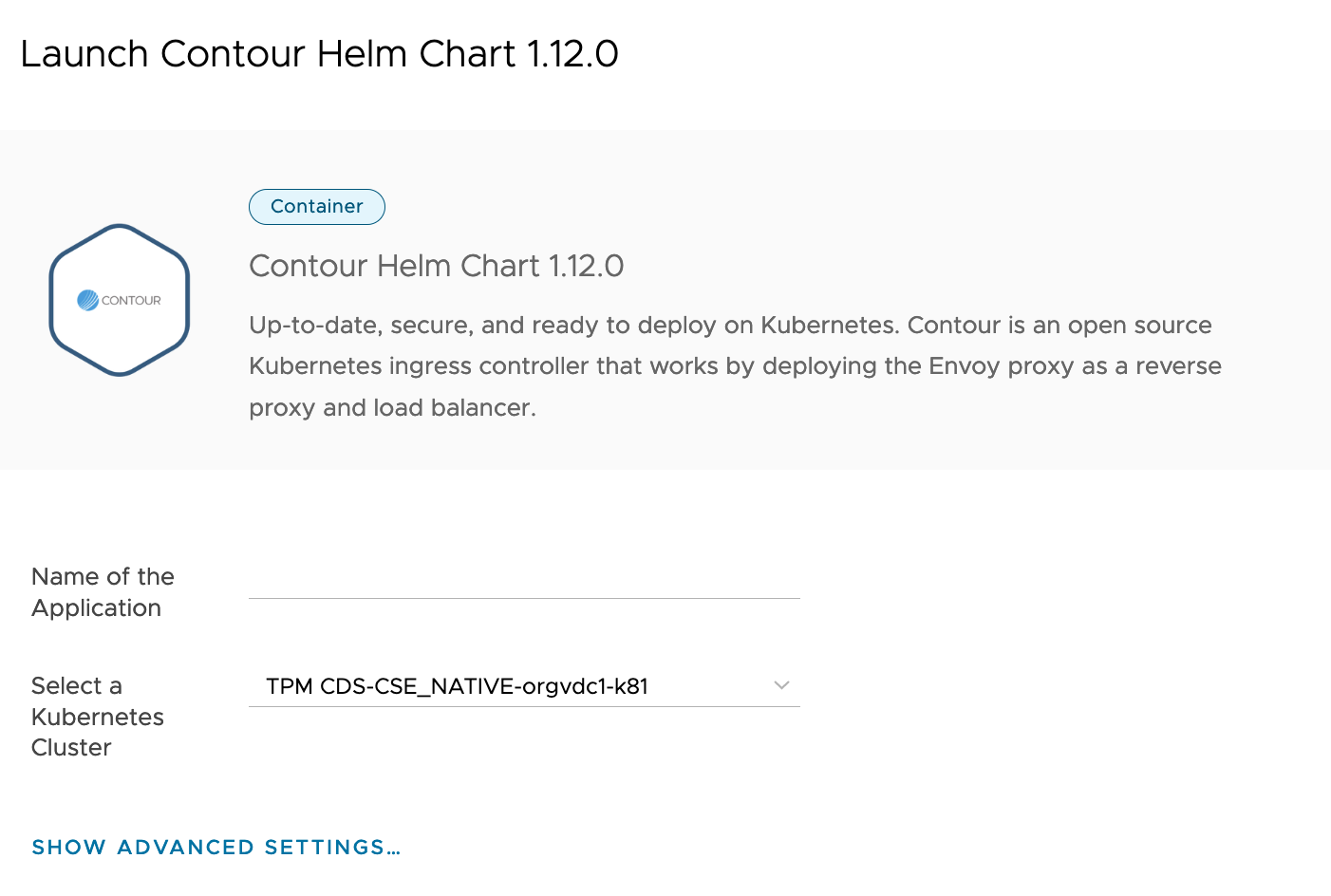Click the Name of the Application label
The width and height of the screenshot is (1331, 896).
click(x=103, y=592)
